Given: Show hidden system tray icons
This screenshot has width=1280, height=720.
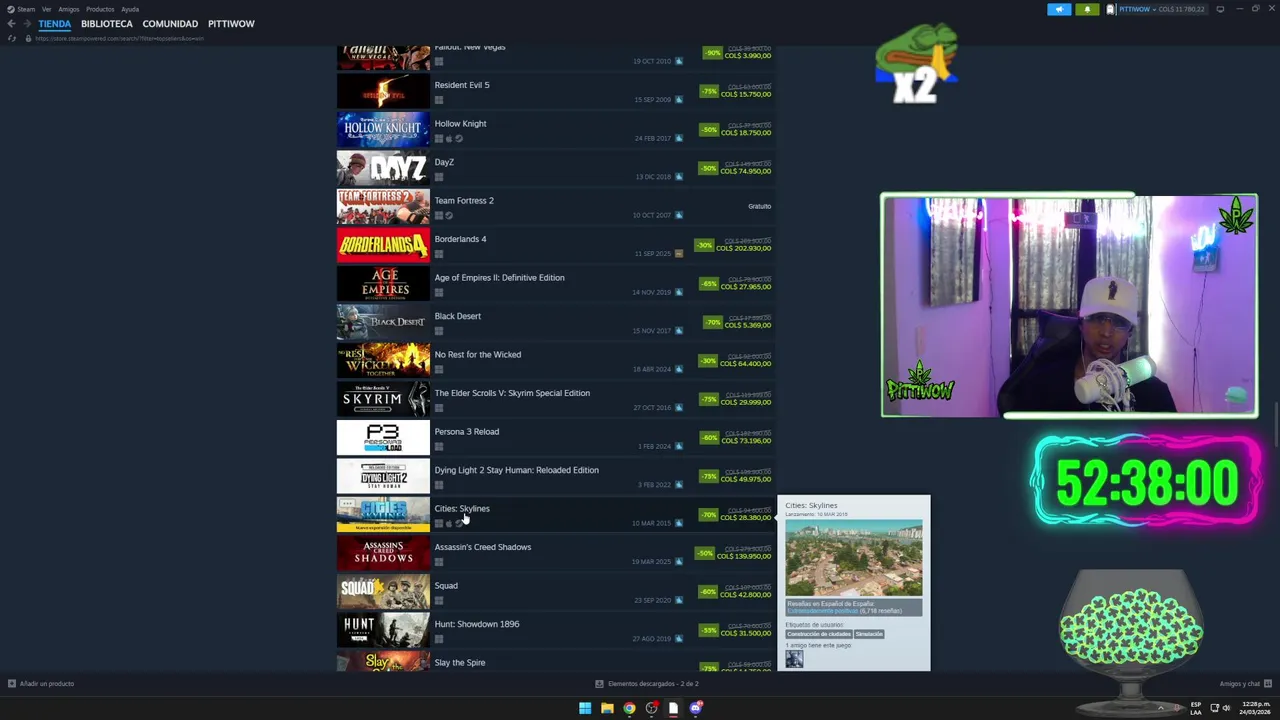Looking at the screenshot, I should pos(1161,708).
